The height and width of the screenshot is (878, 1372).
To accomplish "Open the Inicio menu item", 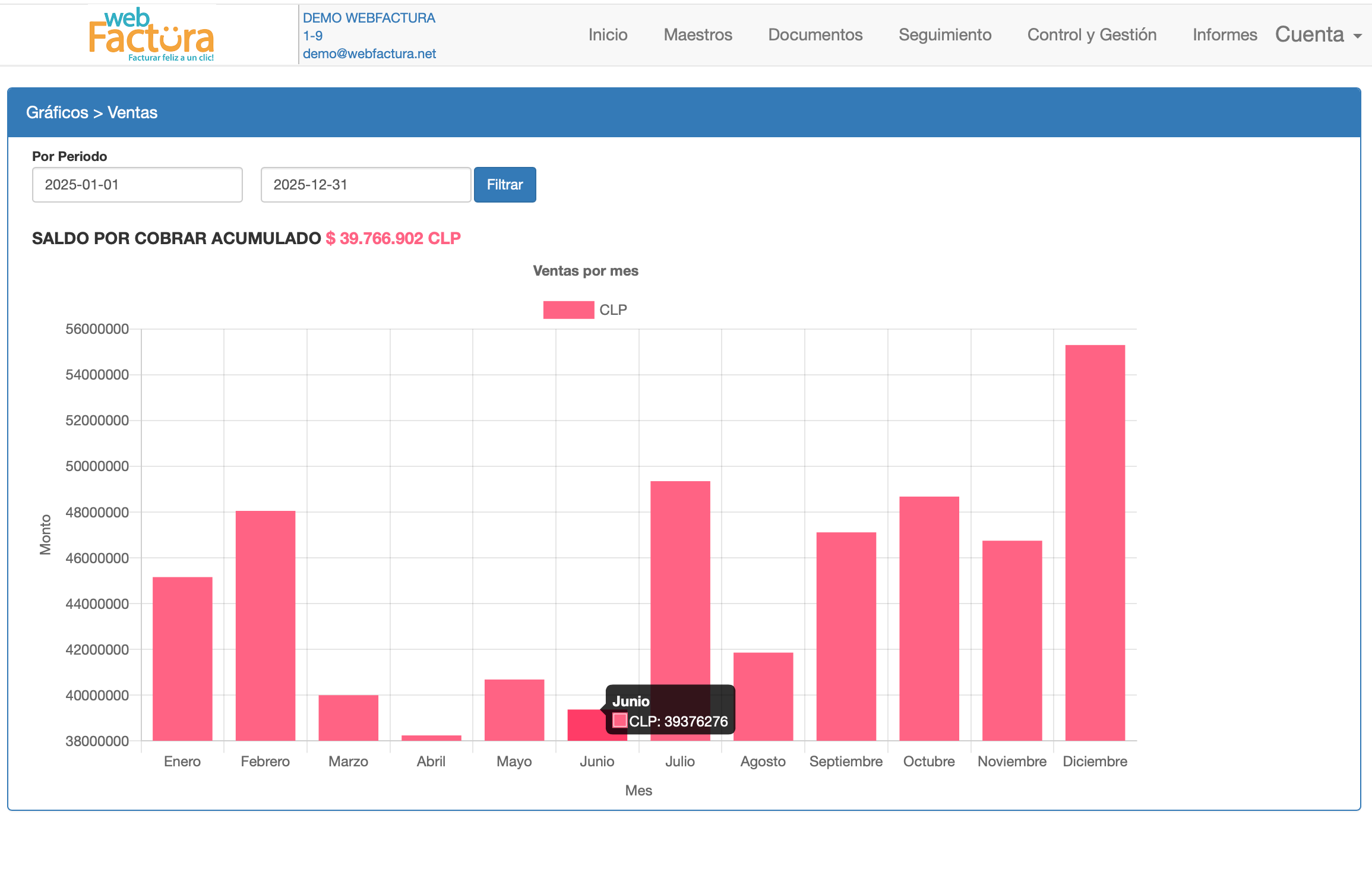I will (x=608, y=34).
